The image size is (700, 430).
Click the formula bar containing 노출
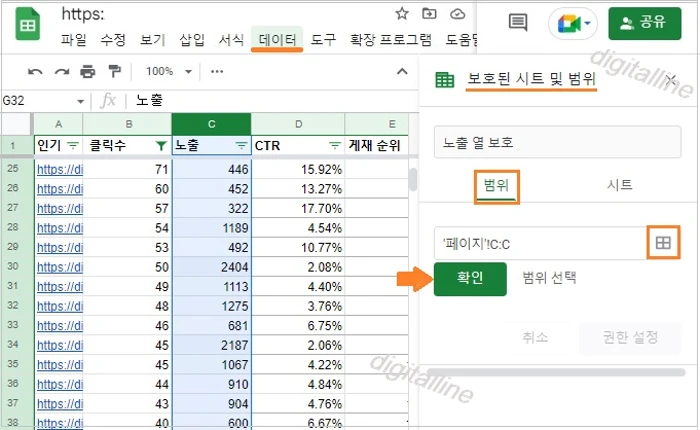pyautogui.click(x=275, y=100)
